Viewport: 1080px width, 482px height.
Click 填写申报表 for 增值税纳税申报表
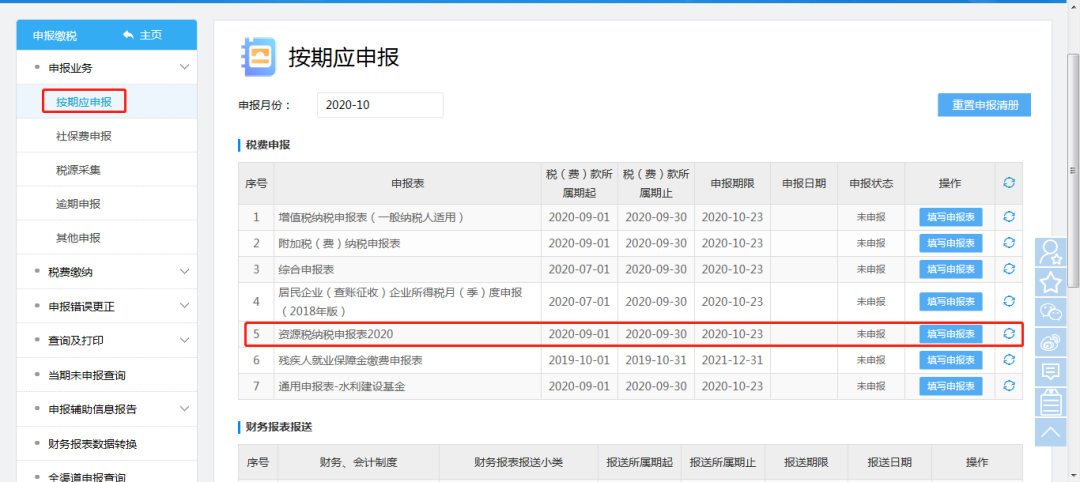point(951,217)
